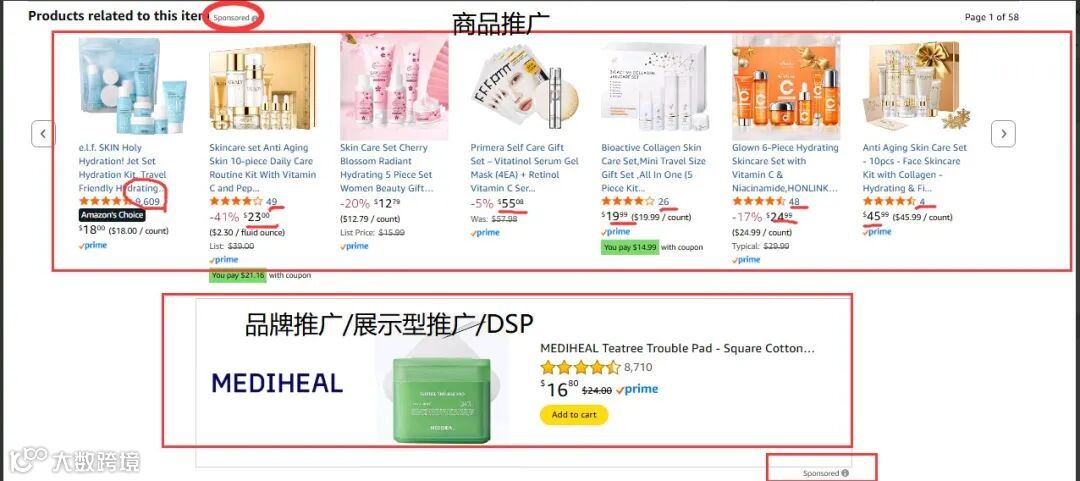
Task: Add MEDIHEAL pad to cart
Action: (x=574, y=415)
